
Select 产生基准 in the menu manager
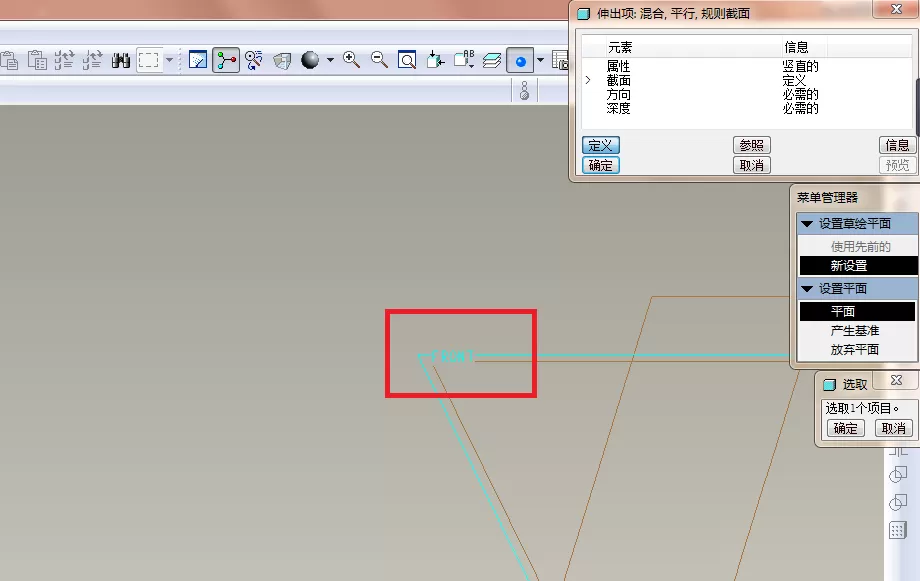click(854, 330)
